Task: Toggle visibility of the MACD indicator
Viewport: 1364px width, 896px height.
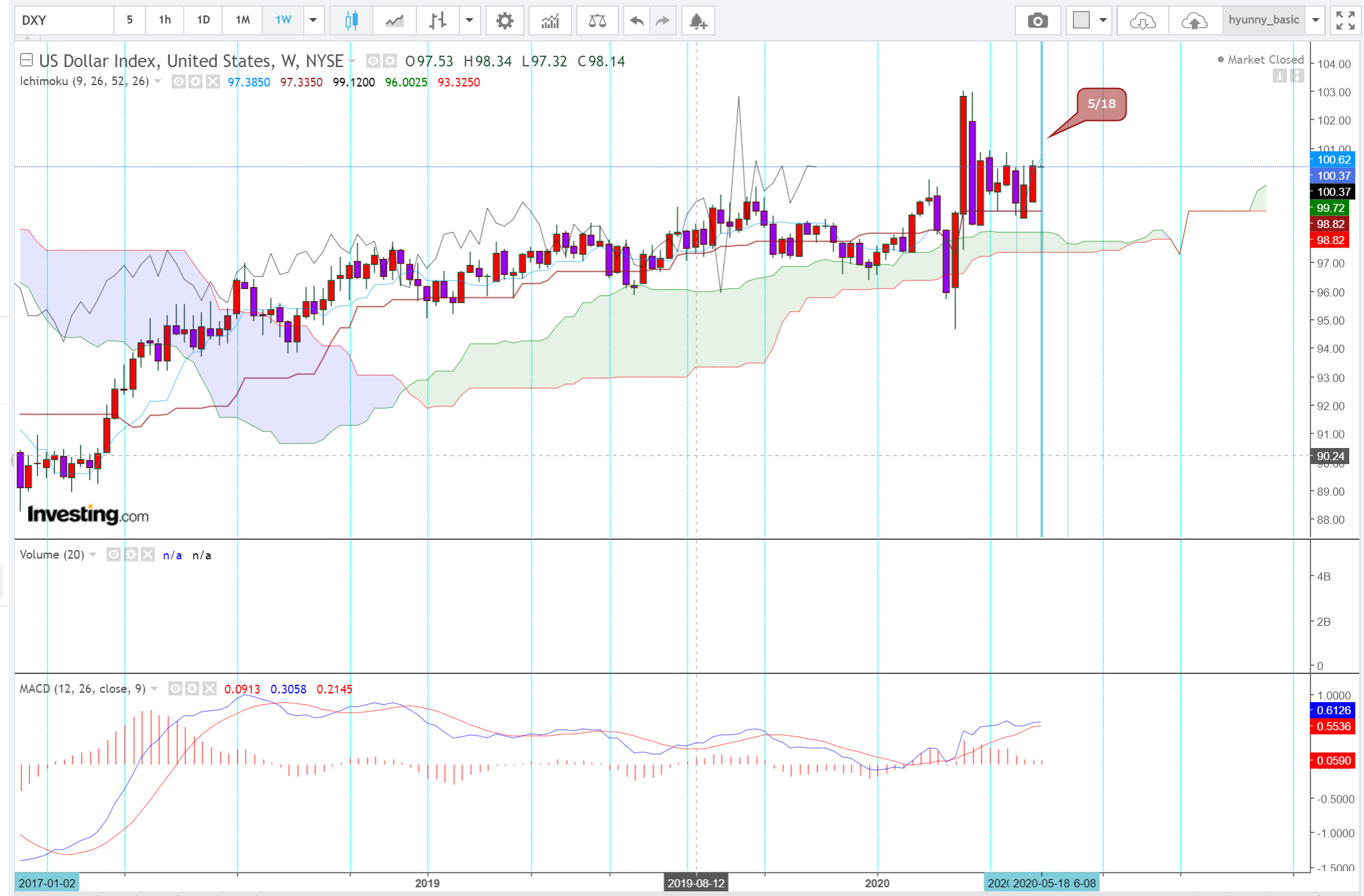Action: point(175,689)
